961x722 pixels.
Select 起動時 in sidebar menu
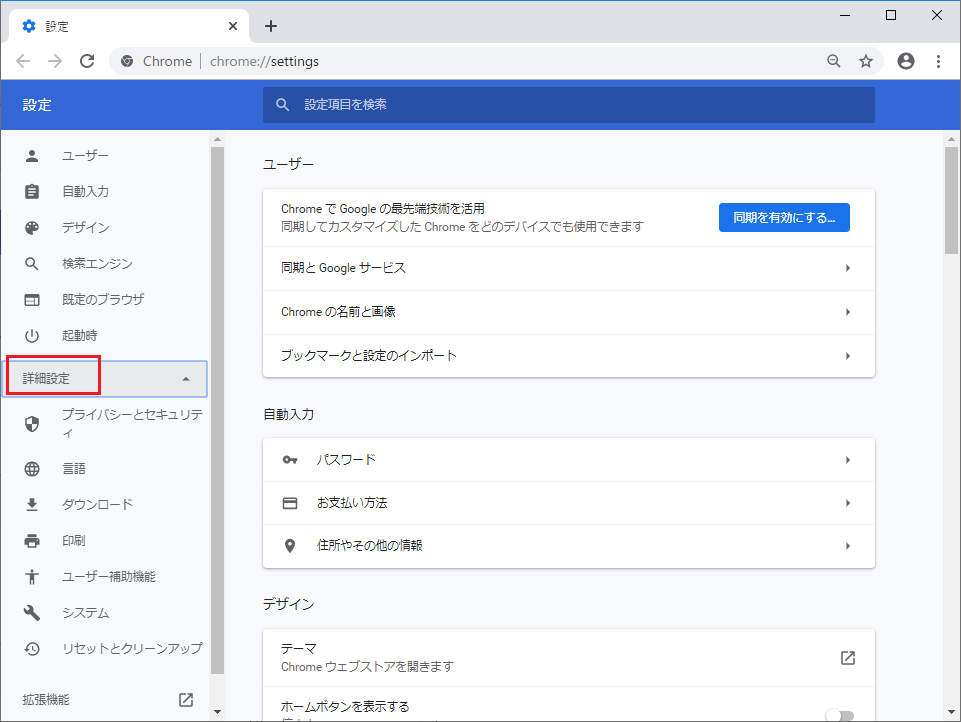(x=79, y=336)
